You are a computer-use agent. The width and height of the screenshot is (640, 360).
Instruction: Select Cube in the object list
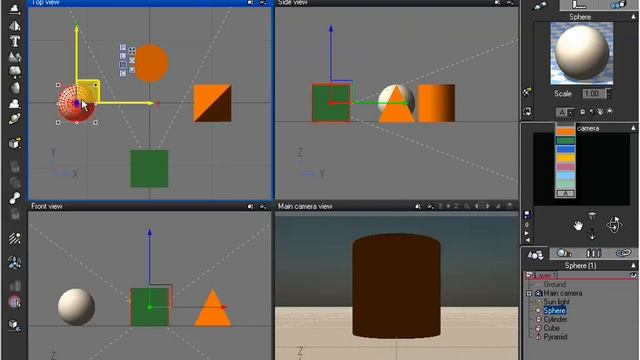pos(551,328)
